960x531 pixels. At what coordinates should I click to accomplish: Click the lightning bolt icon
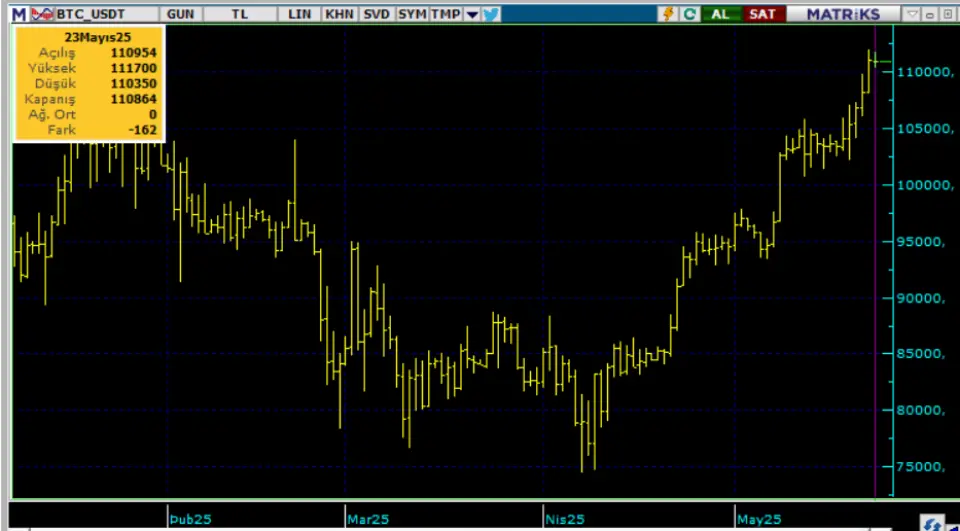[x=669, y=14]
